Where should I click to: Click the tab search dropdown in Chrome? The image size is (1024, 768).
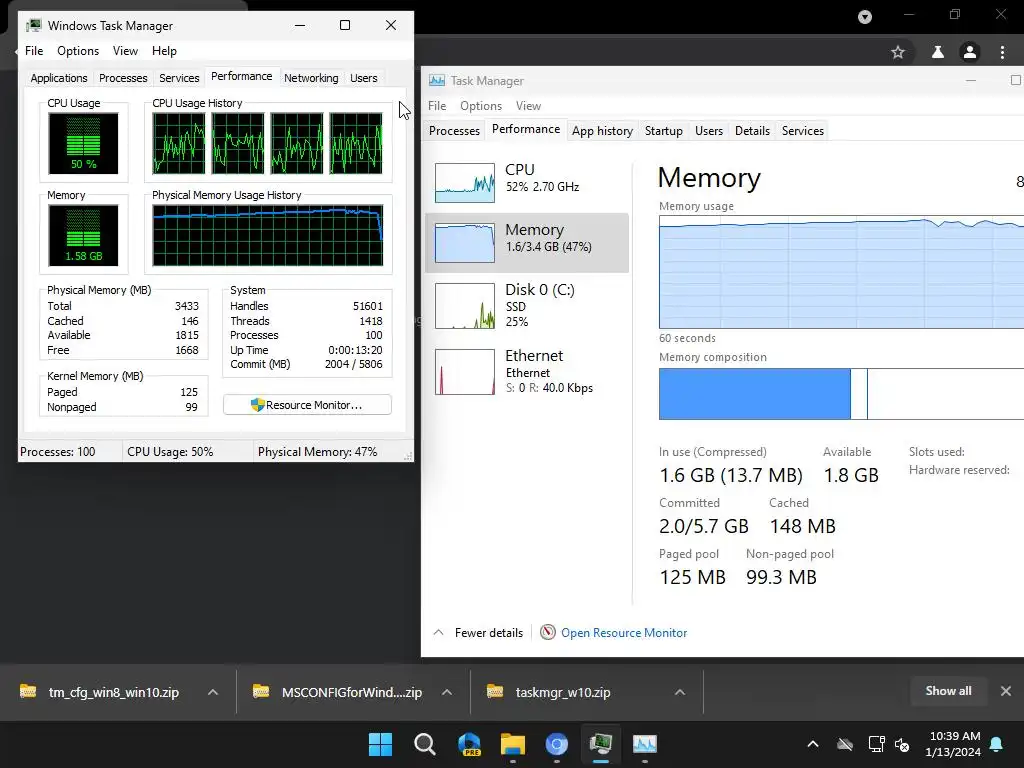(x=865, y=17)
